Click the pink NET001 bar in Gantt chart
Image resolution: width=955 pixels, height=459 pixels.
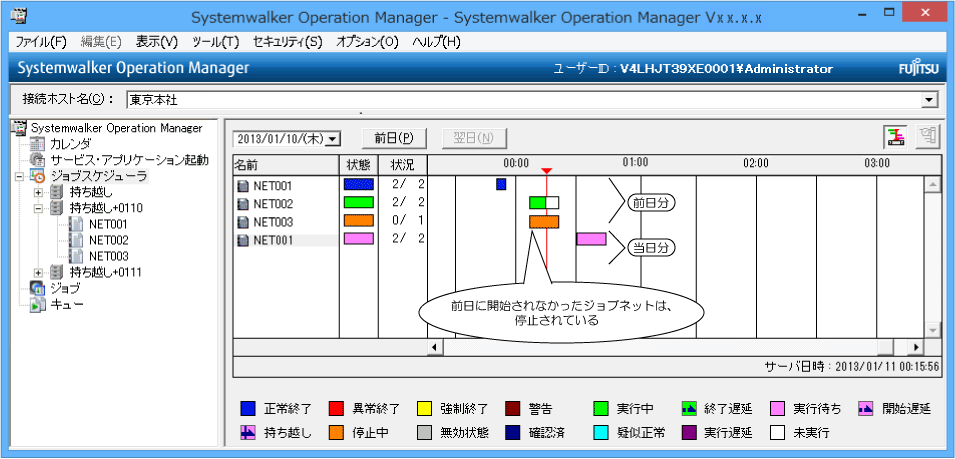(591, 239)
